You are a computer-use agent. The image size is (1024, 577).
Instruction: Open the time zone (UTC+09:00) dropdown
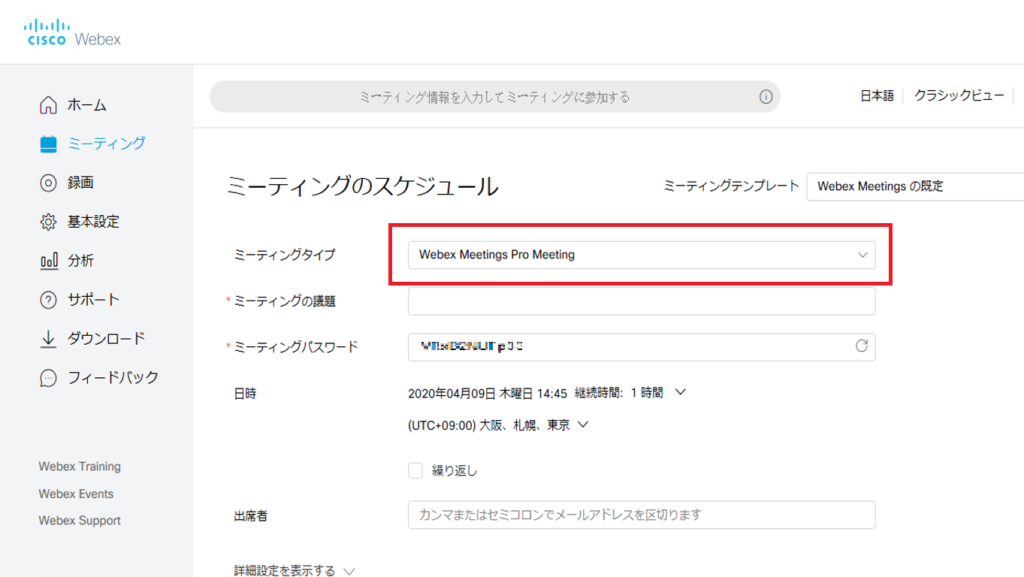click(x=498, y=426)
